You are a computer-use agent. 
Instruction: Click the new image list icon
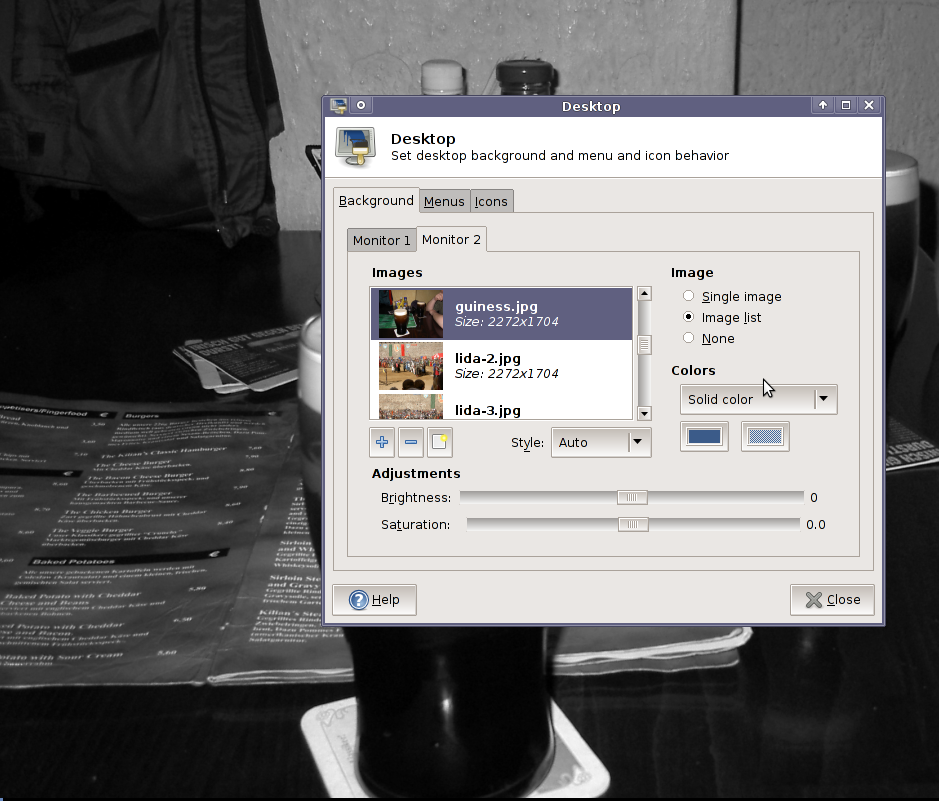click(x=439, y=442)
